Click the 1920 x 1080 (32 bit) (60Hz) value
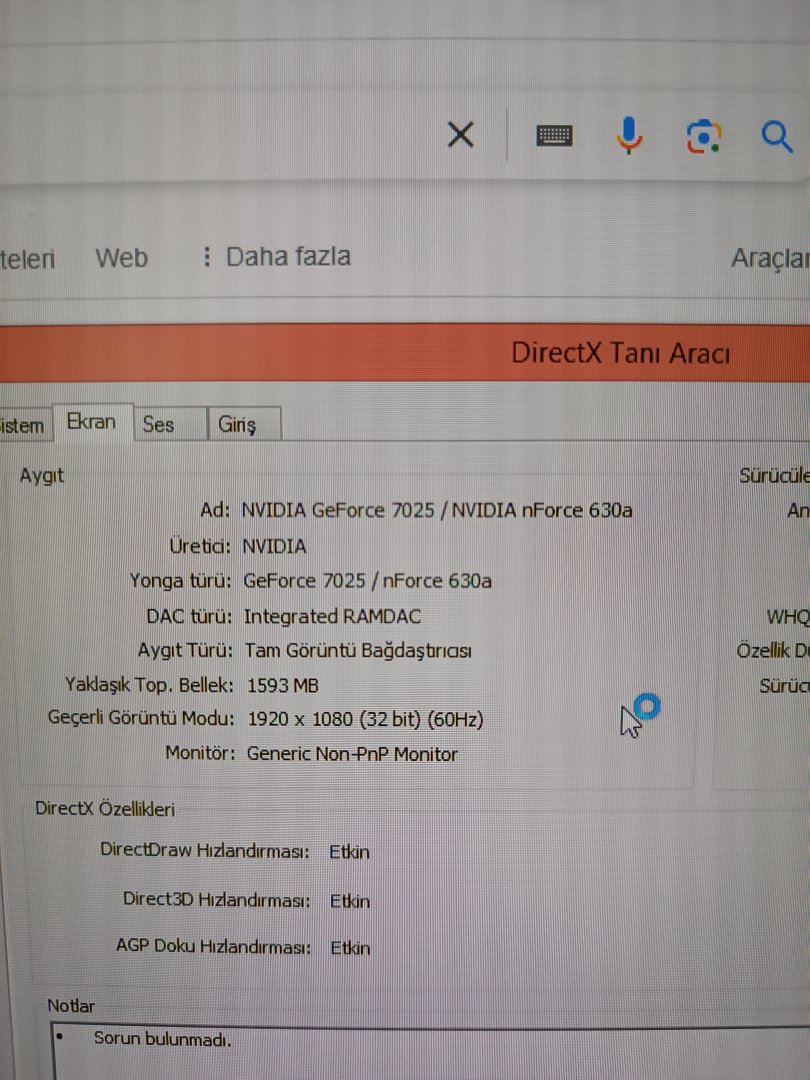810x1080 pixels. (x=365, y=719)
